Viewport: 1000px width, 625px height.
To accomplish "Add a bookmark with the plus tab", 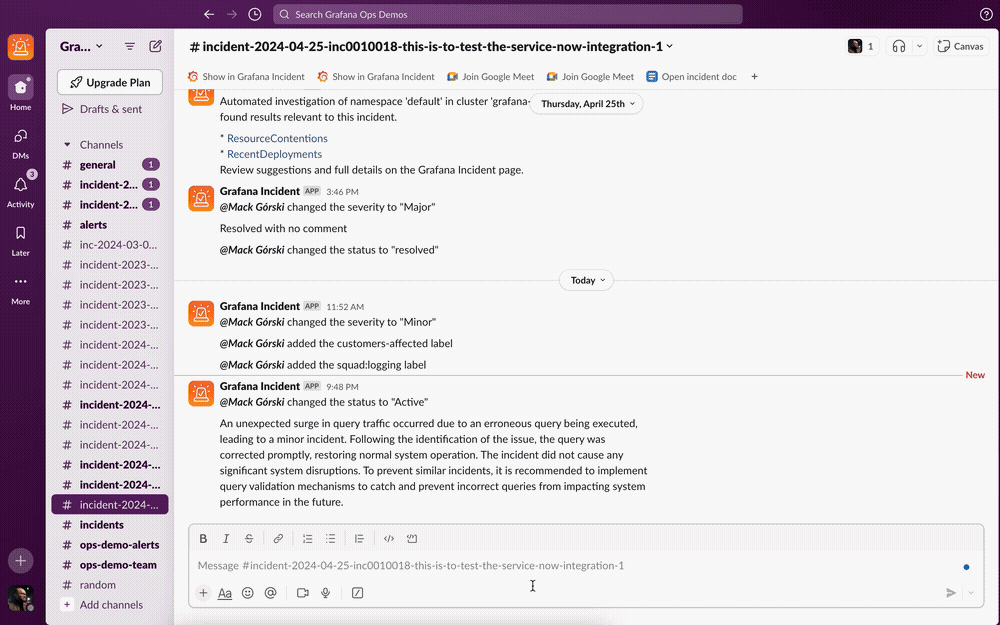I will tap(754, 77).
